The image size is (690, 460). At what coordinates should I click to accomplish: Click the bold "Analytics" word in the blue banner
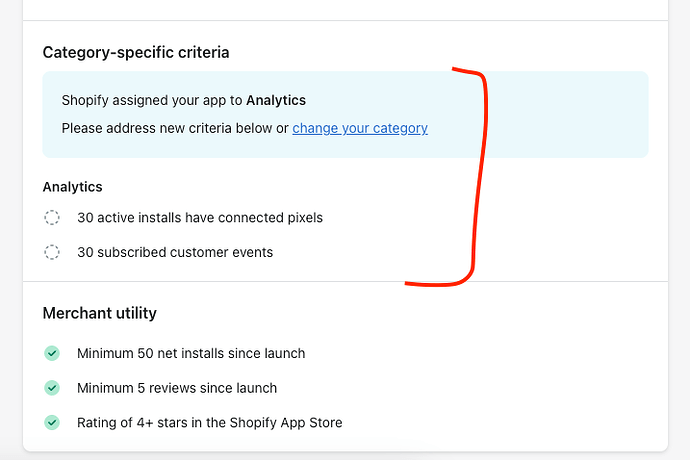tap(276, 100)
